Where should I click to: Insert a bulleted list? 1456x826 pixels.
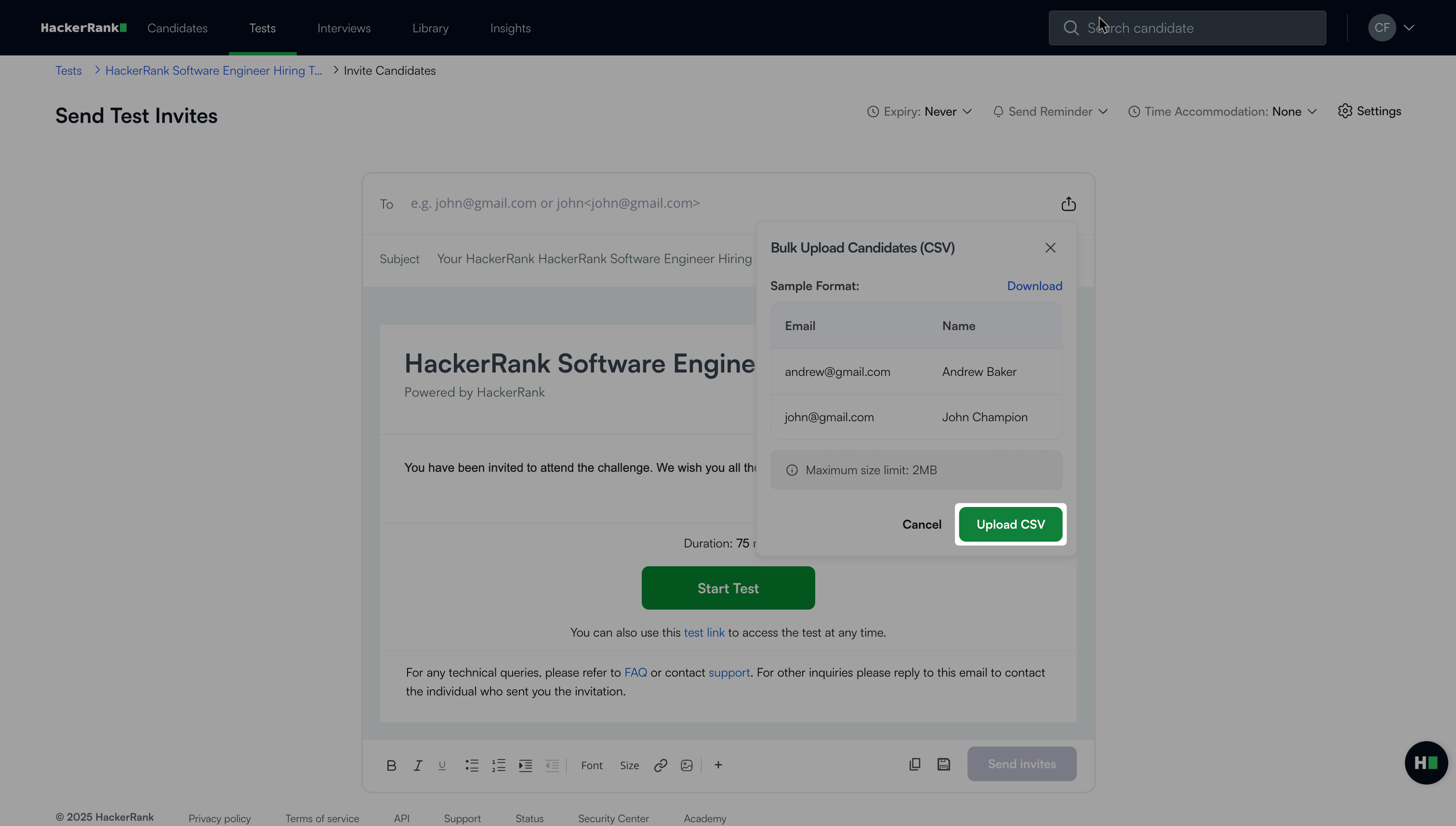coord(472,765)
